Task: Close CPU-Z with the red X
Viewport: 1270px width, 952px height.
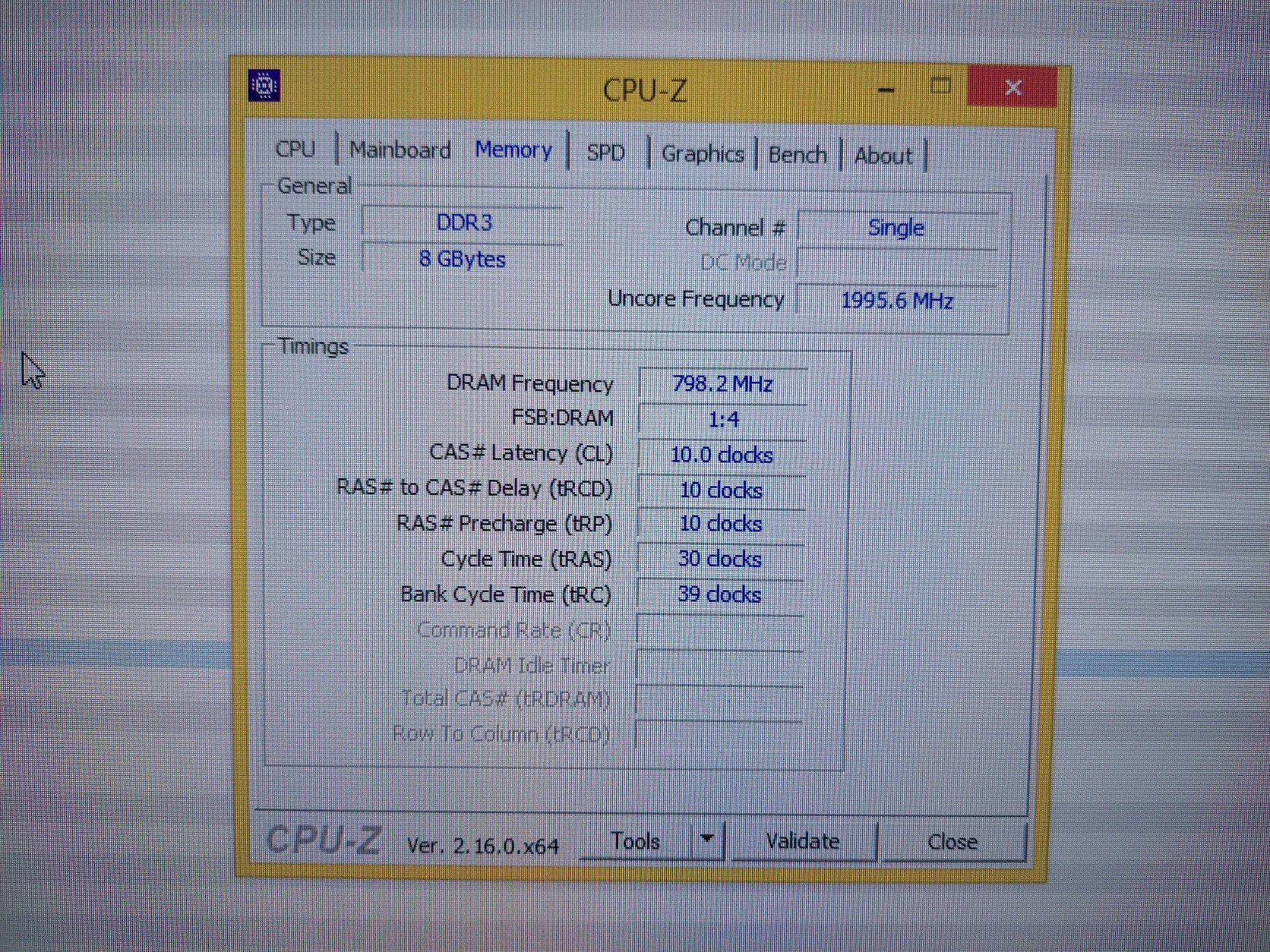Action: point(1013,87)
